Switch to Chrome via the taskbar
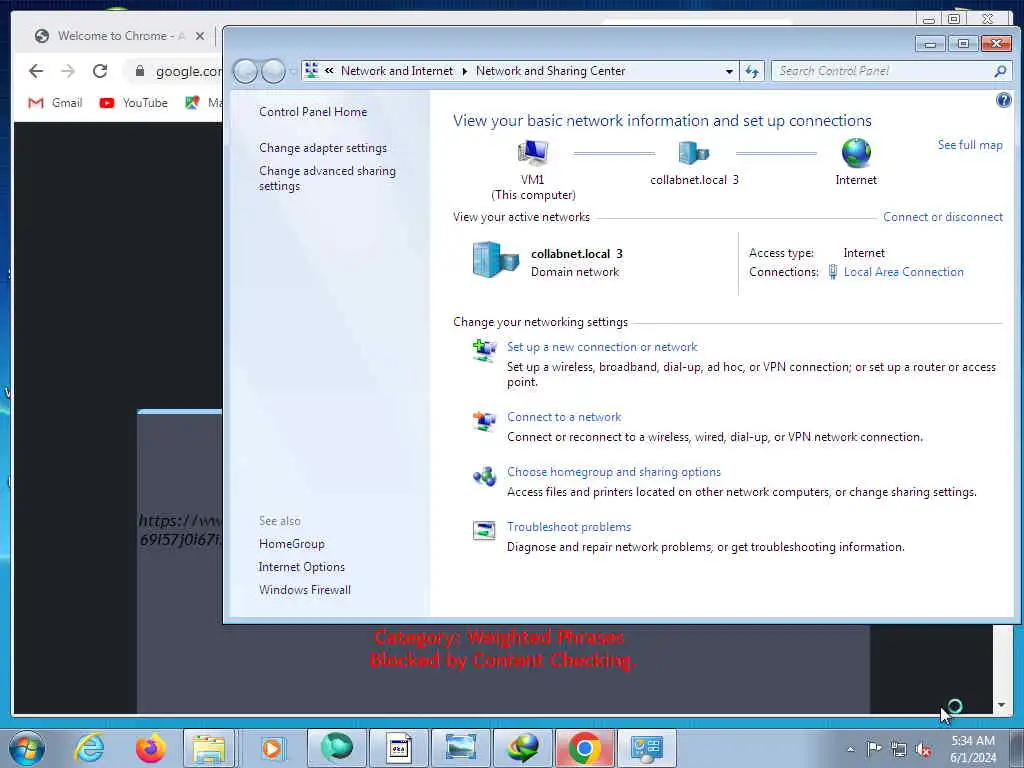This screenshot has width=1024, height=768. (x=584, y=748)
